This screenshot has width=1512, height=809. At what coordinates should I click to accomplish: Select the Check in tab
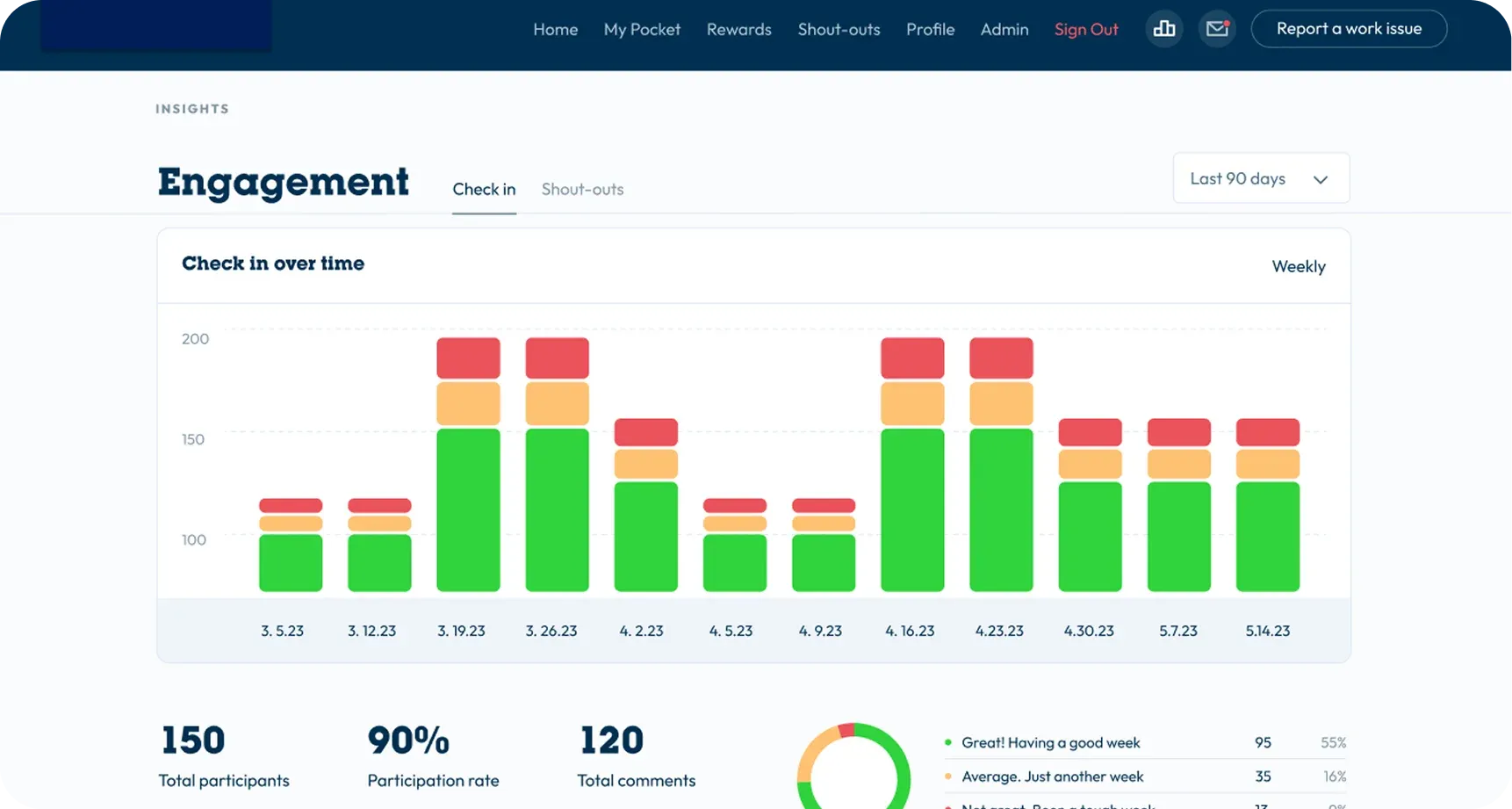pos(484,189)
